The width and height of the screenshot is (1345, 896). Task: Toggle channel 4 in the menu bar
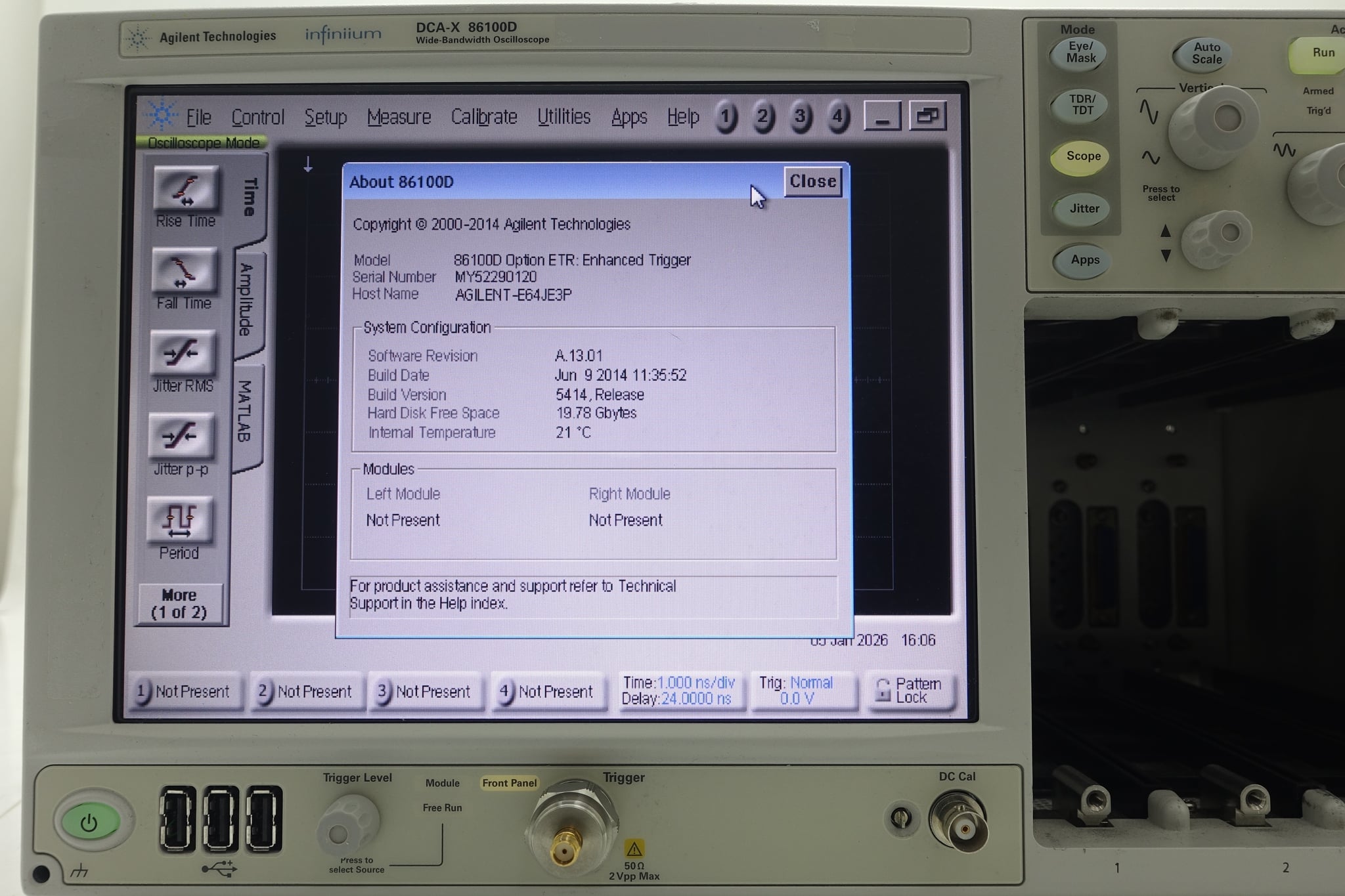click(839, 117)
